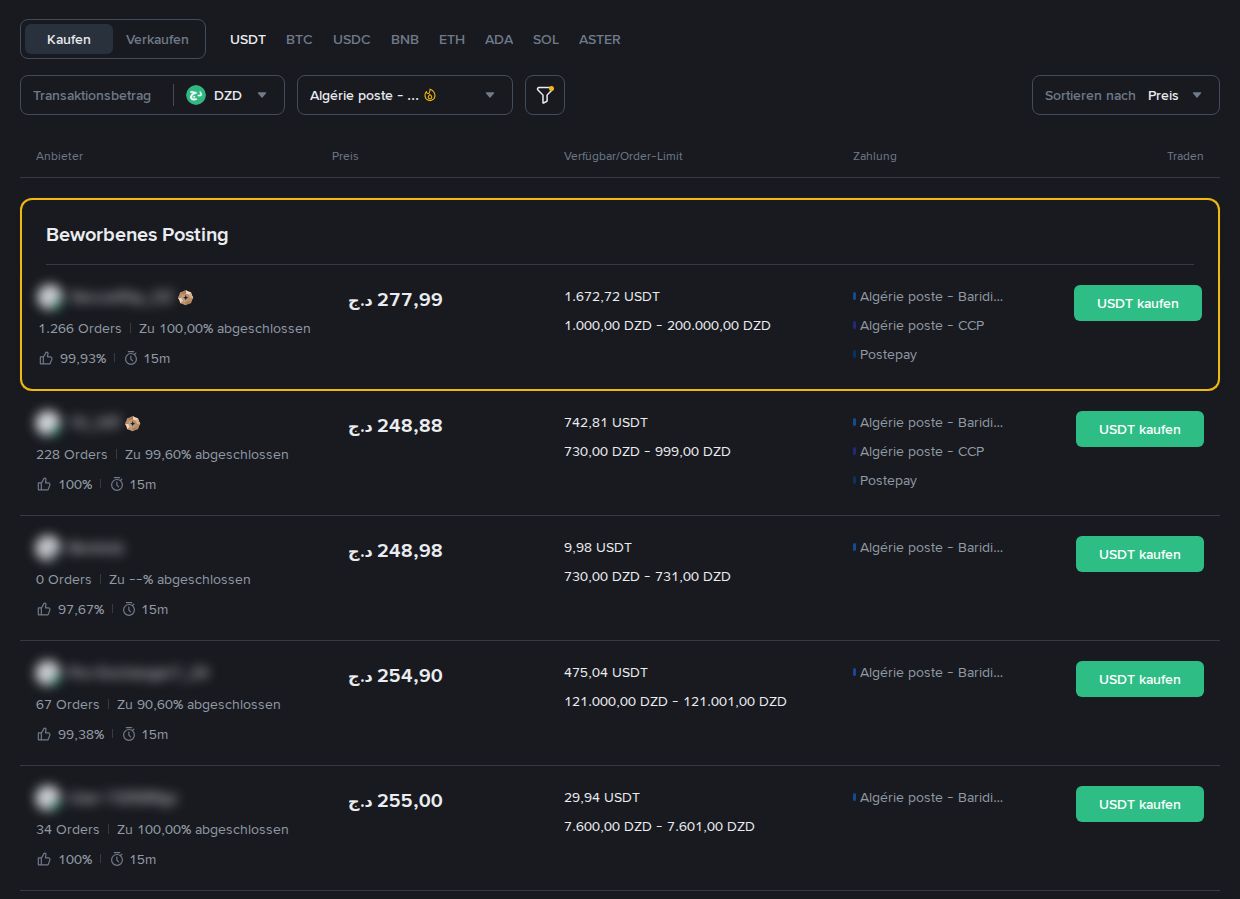Image resolution: width=1240 pixels, height=899 pixels.
Task: Click available amount 29,94 USDT
Action: pyautogui.click(x=602, y=798)
